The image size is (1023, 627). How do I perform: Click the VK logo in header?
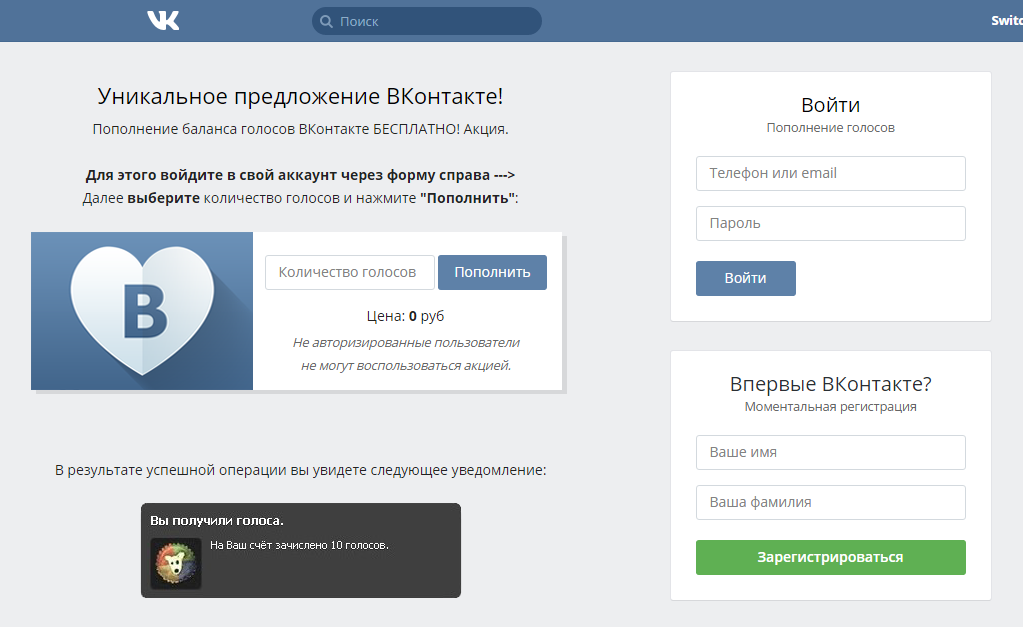(163, 21)
